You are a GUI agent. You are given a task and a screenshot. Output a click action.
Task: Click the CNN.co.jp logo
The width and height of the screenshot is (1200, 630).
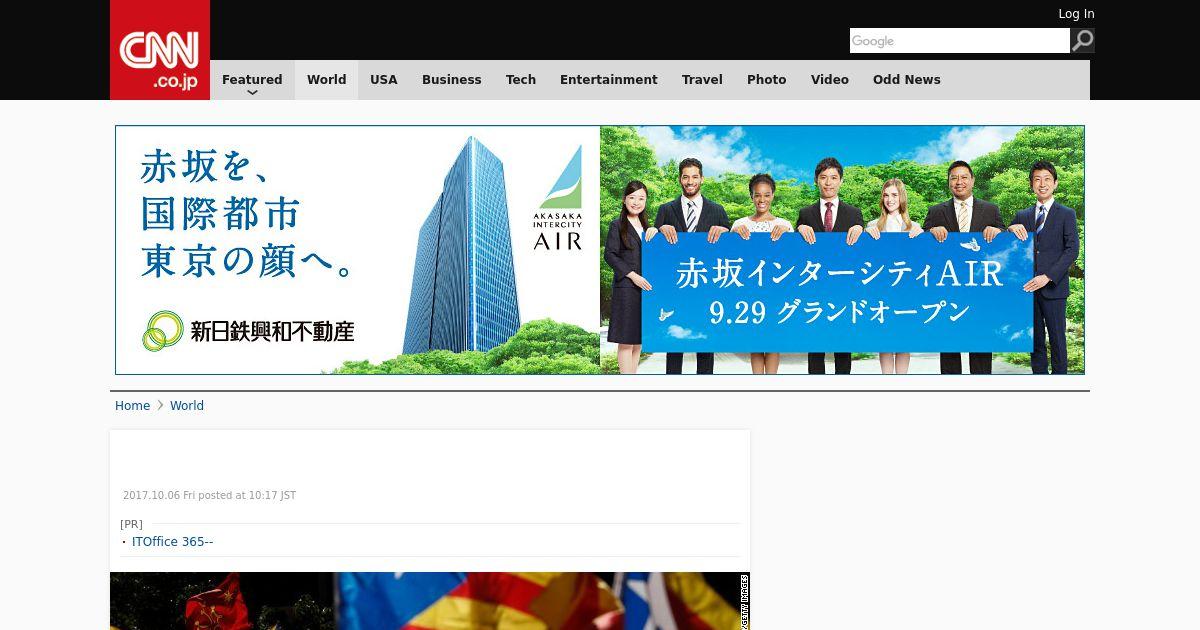click(x=160, y=50)
